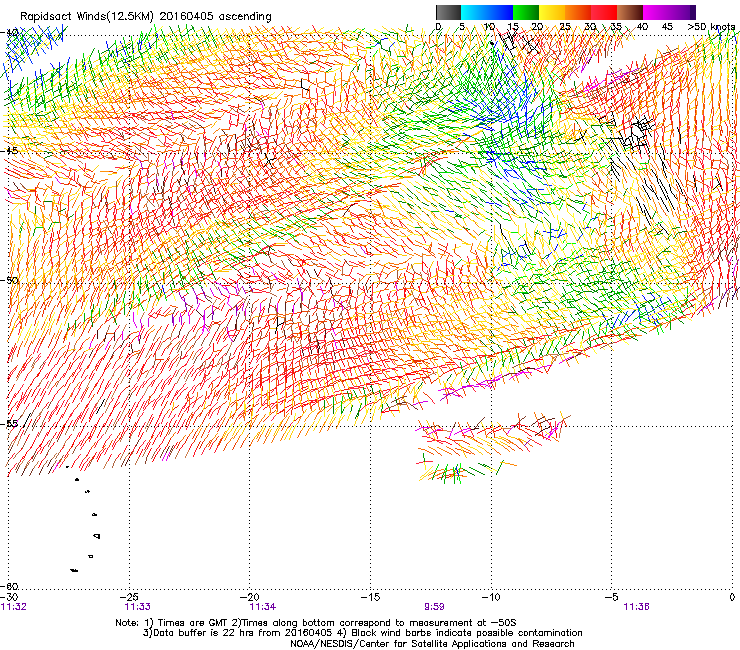The height and width of the screenshot is (650, 740).
Task: Click the red 30-35 knots legend color
Action: click(x=604, y=12)
